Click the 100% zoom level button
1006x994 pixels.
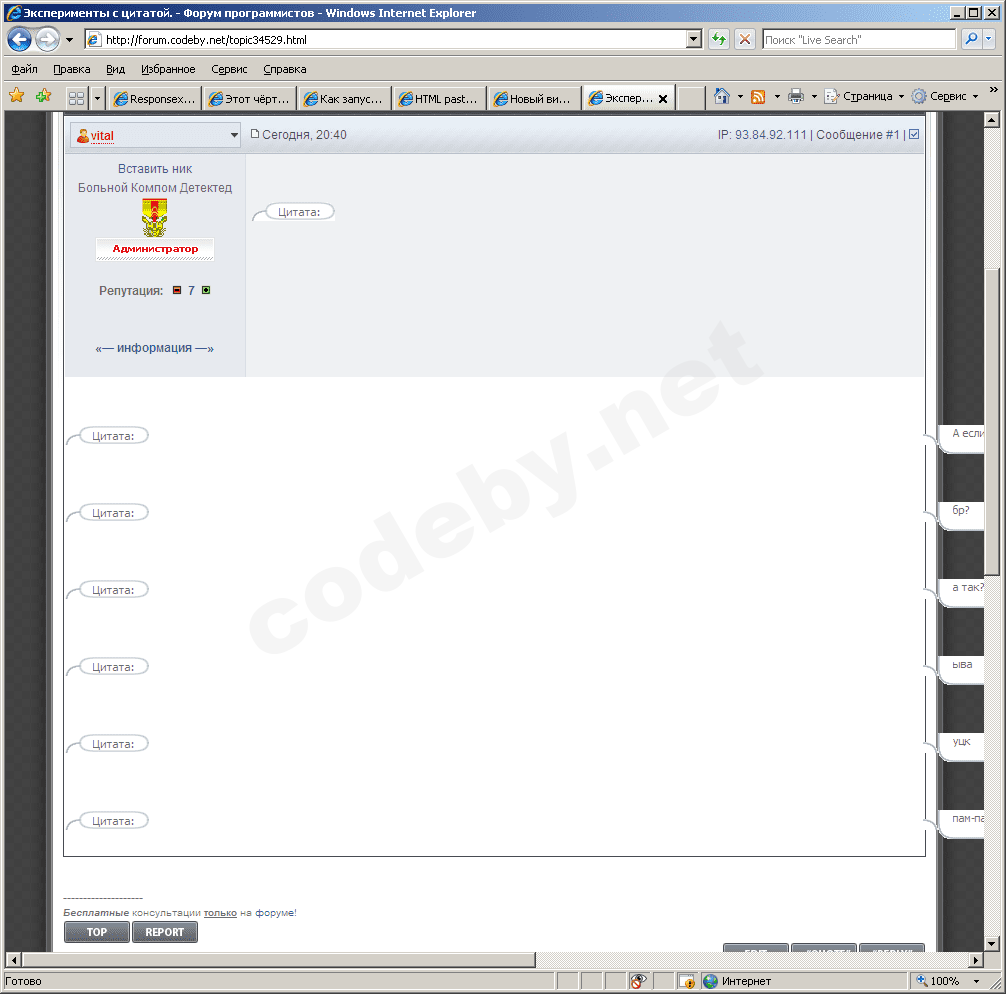(x=939, y=981)
